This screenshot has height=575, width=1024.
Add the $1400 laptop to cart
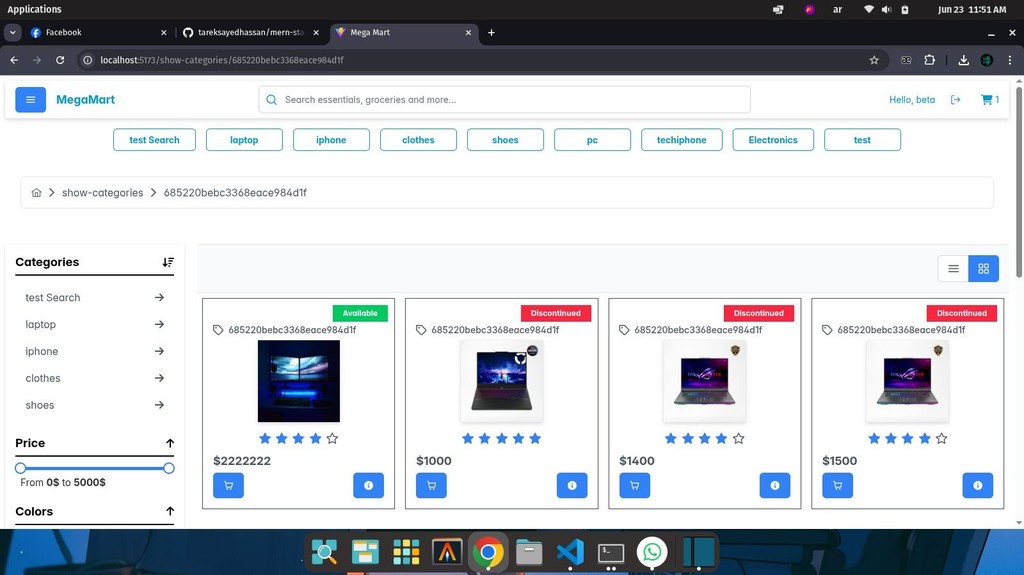(x=634, y=485)
